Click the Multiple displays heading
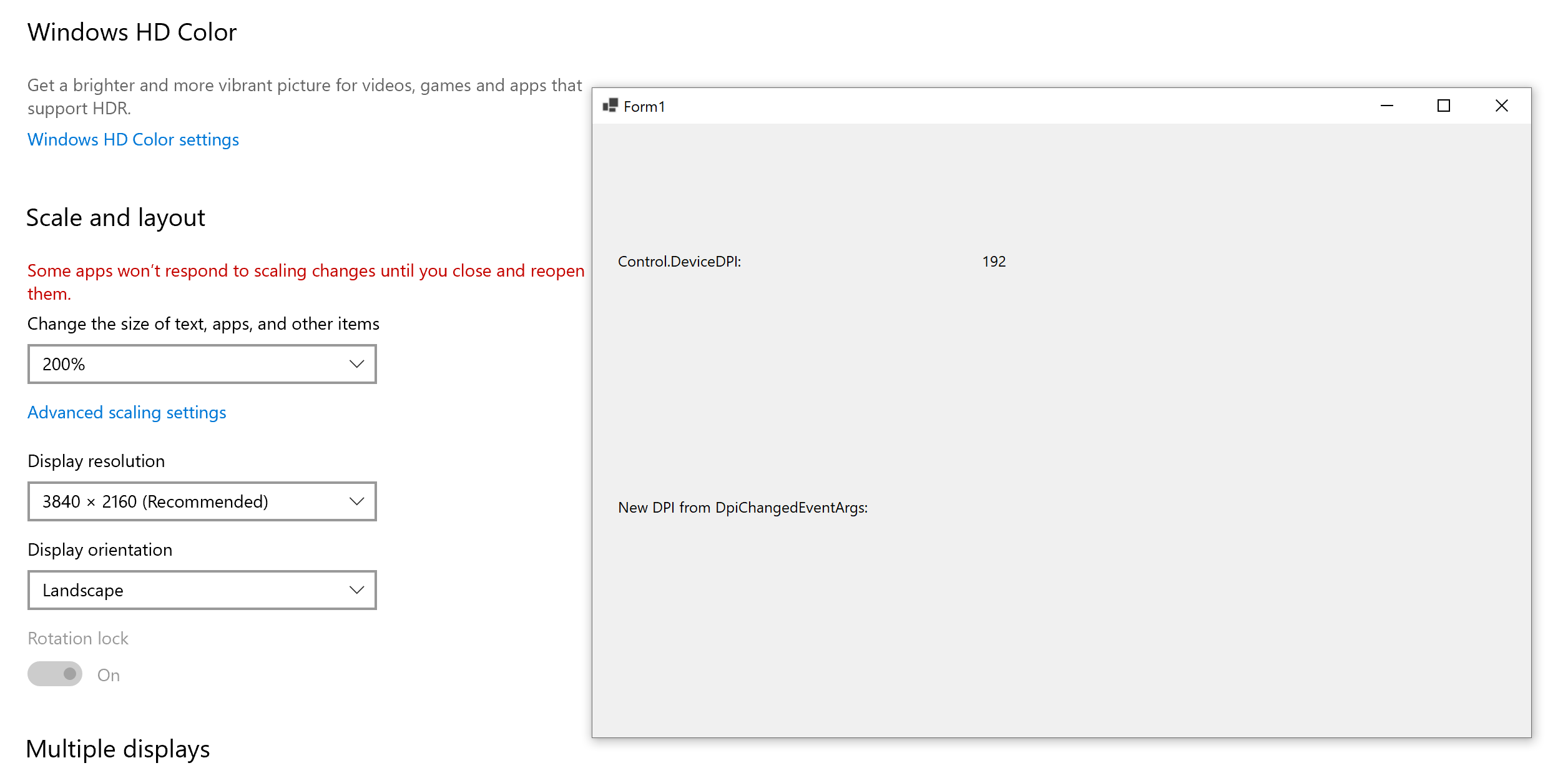The image size is (1568, 778). point(118,749)
